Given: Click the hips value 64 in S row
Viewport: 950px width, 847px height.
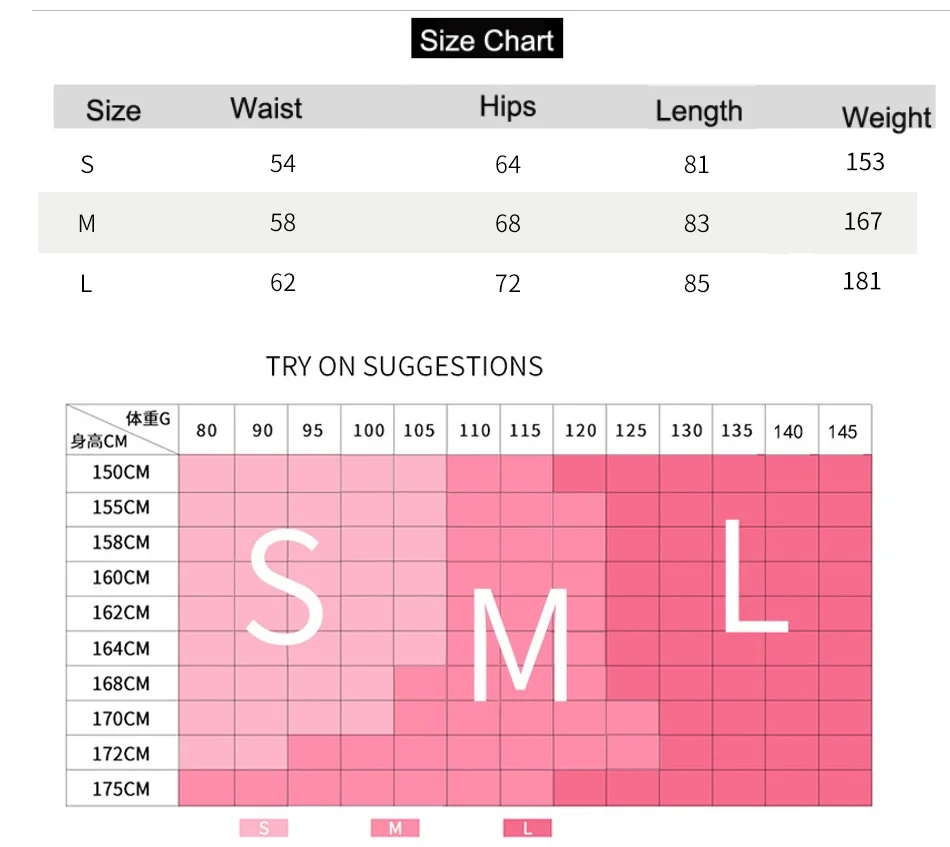Looking at the screenshot, I should (x=508, y=164).
